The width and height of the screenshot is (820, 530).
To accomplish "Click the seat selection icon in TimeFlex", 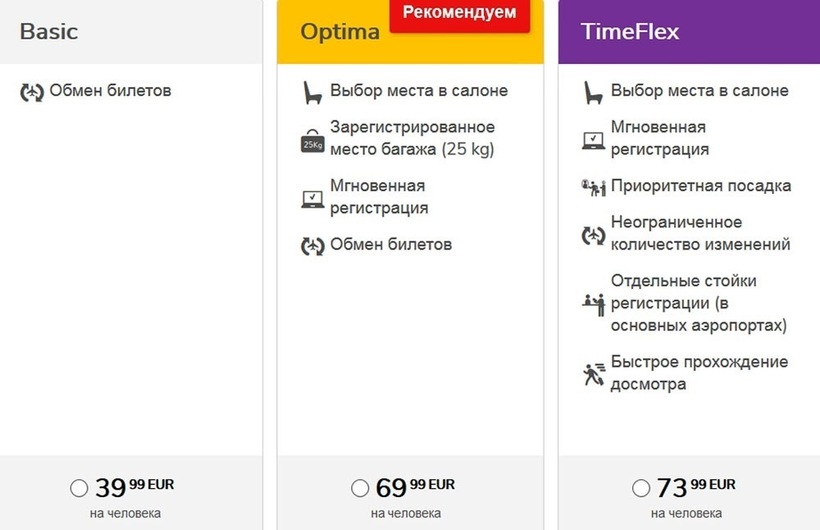I will point(593,93).
